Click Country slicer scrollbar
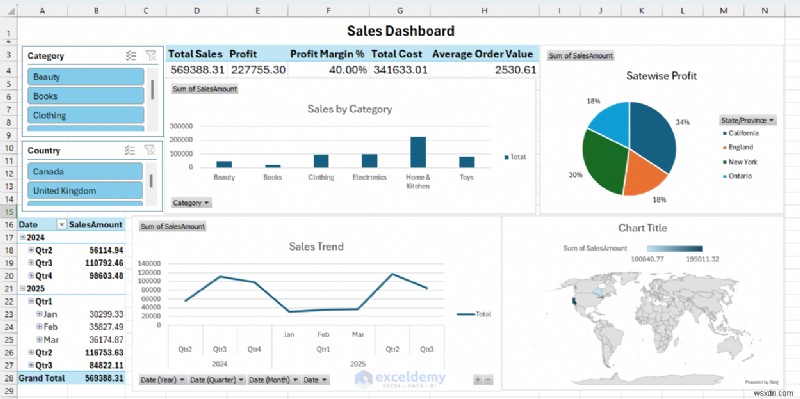 pyautogui.click(x=151, y=181)
